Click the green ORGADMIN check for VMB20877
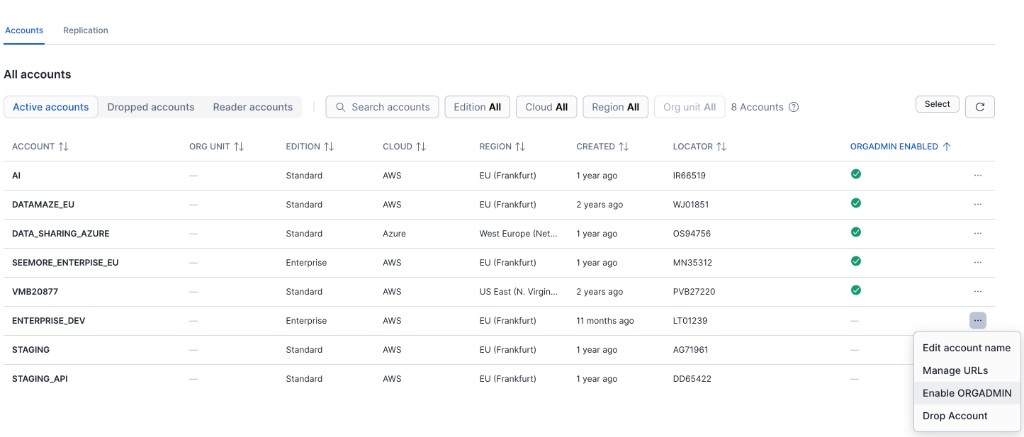The height and width of the screenshot is (437, 1024). point(856,289)
